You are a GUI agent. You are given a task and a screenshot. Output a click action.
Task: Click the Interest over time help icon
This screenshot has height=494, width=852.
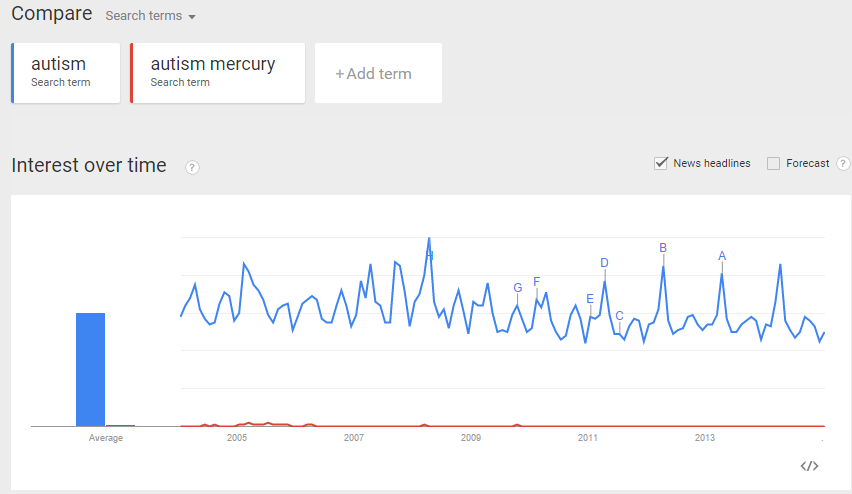point(192,167)
